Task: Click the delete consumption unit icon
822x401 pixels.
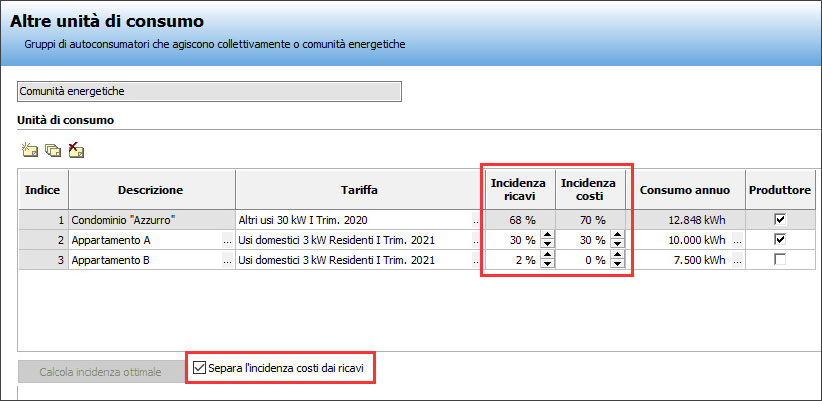Action: coord(76,151)
